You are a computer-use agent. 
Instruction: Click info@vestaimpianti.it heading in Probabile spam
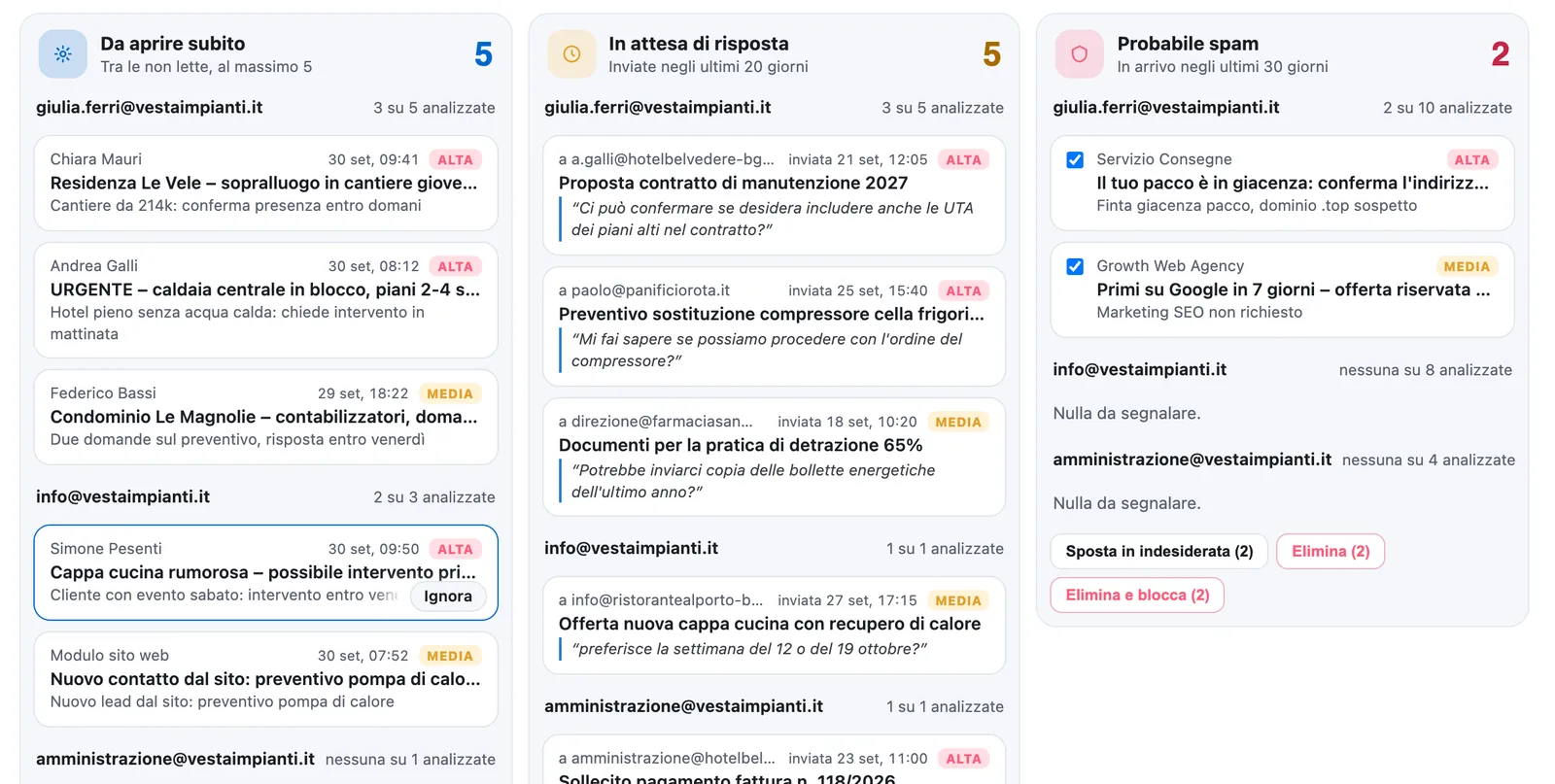click(x=1140, y=369)
